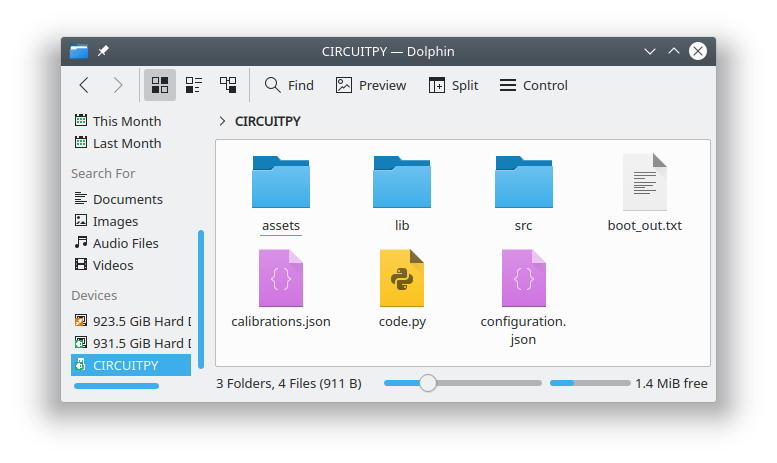Toggle the pin on all desktops button
777x463 pixels.
103,51
